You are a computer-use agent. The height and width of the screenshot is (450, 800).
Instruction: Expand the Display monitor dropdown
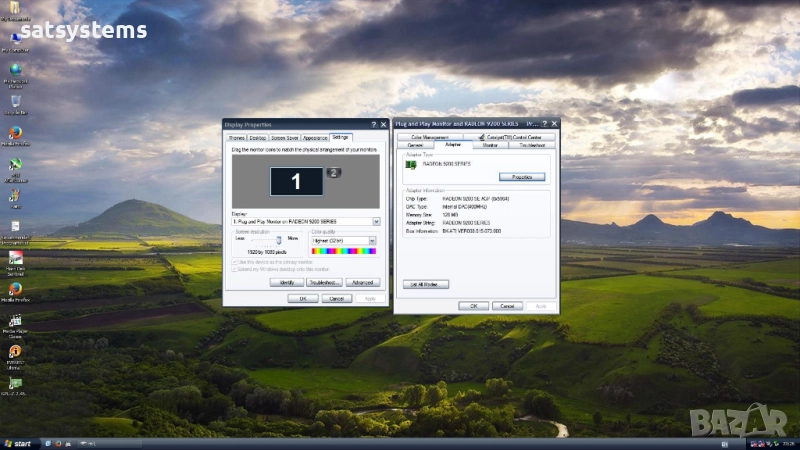coord(376,221)
